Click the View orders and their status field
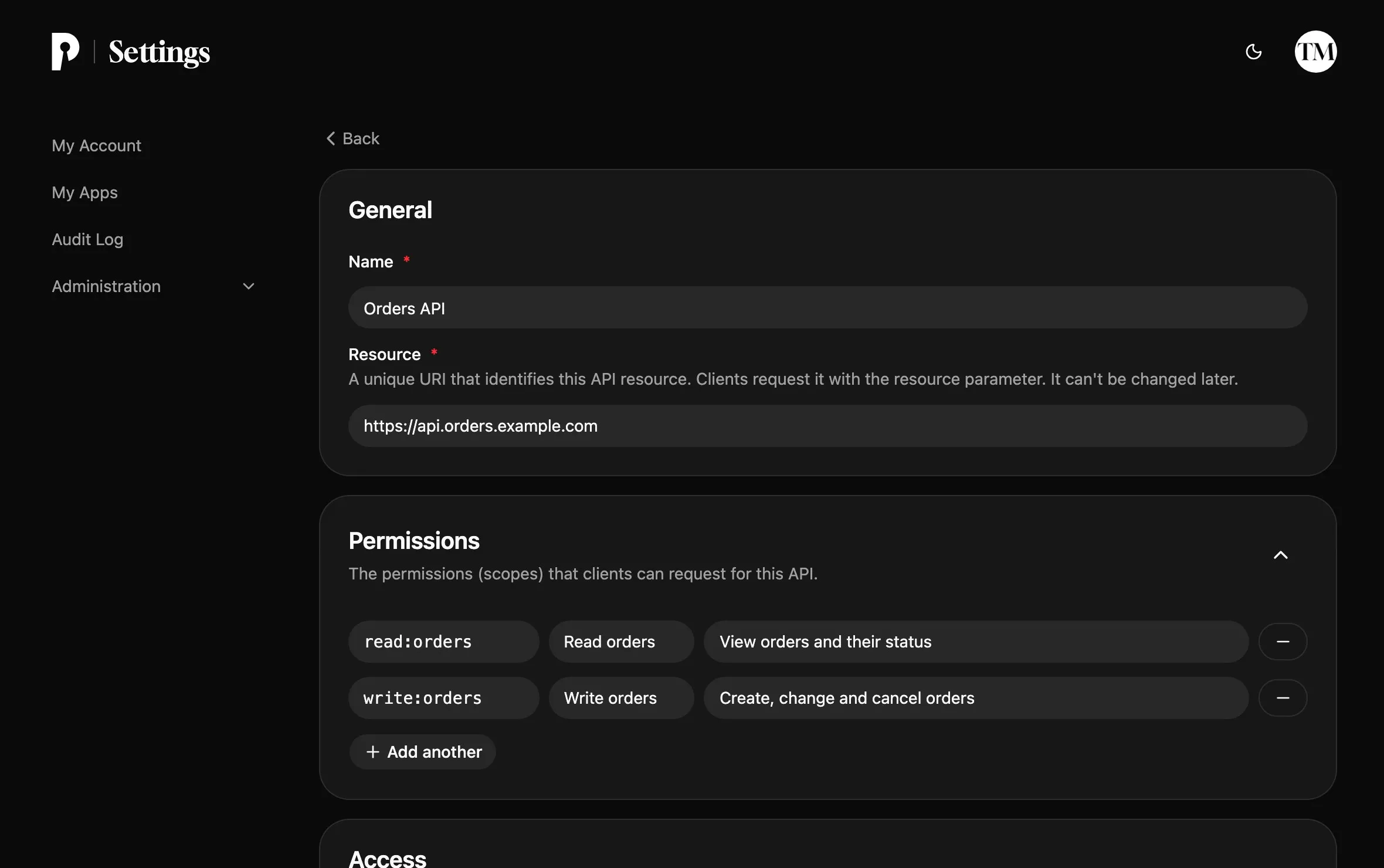1384x868 pixels. (976, 642)
